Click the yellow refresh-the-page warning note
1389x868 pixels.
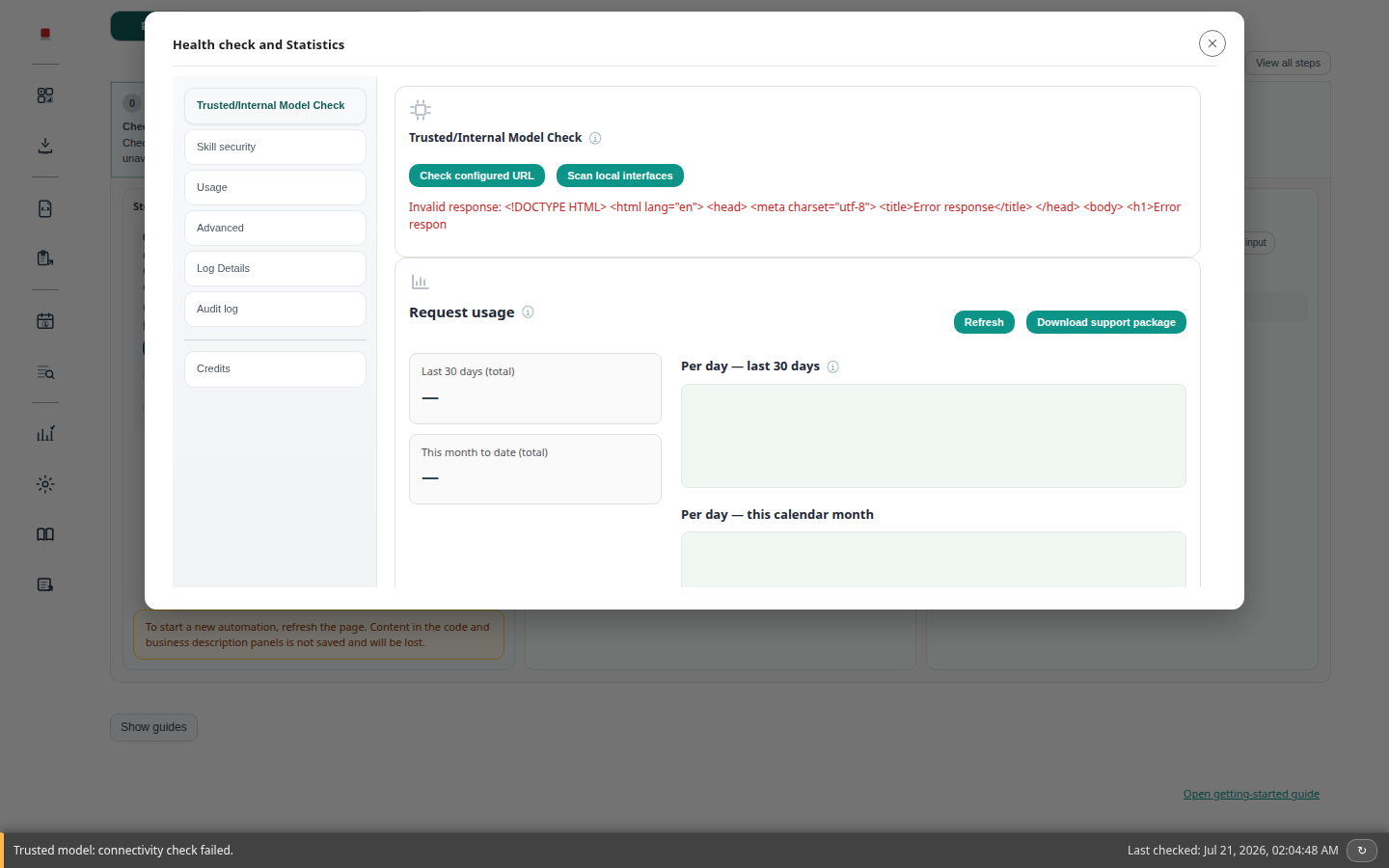[318, 635]
